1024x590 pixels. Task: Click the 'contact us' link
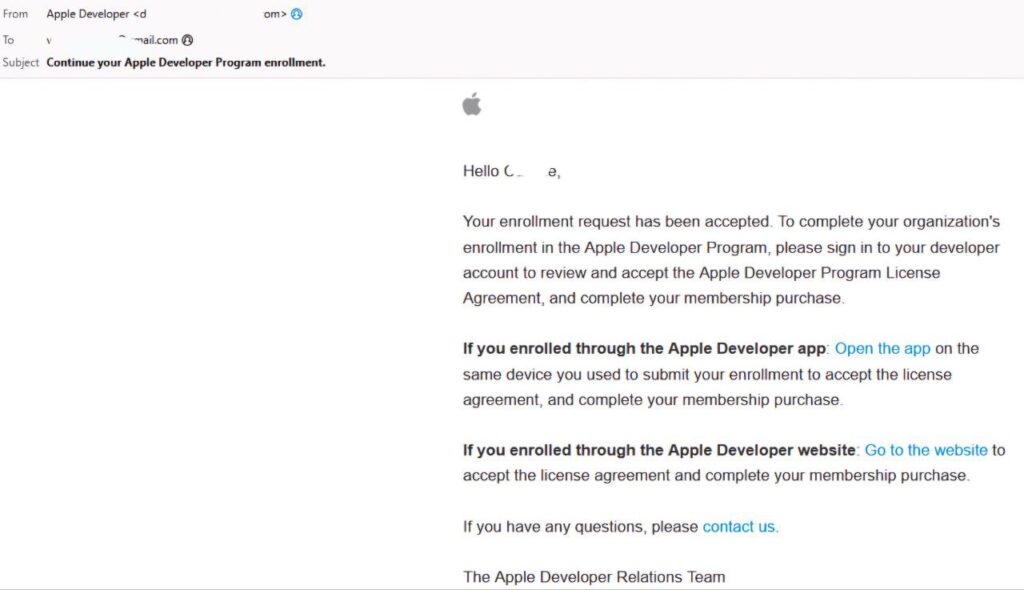(739, 526)
